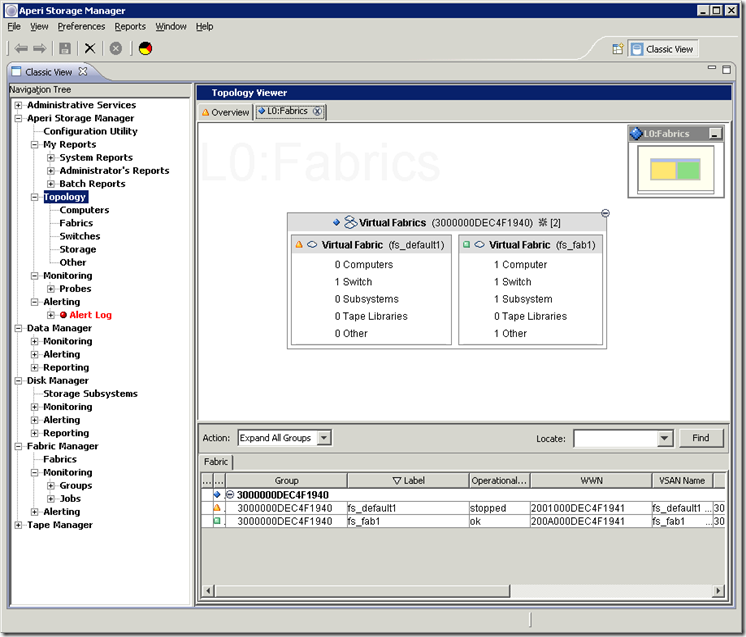Click the Find button
This screenshot has height=637, width=746.
point(701,438)
